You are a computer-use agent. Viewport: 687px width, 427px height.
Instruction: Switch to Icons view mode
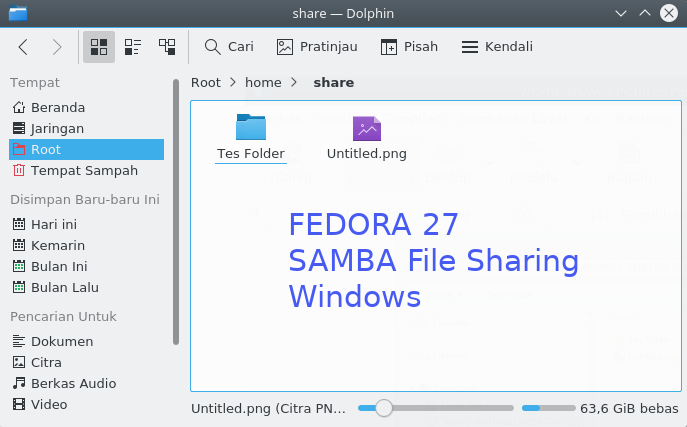99,47
